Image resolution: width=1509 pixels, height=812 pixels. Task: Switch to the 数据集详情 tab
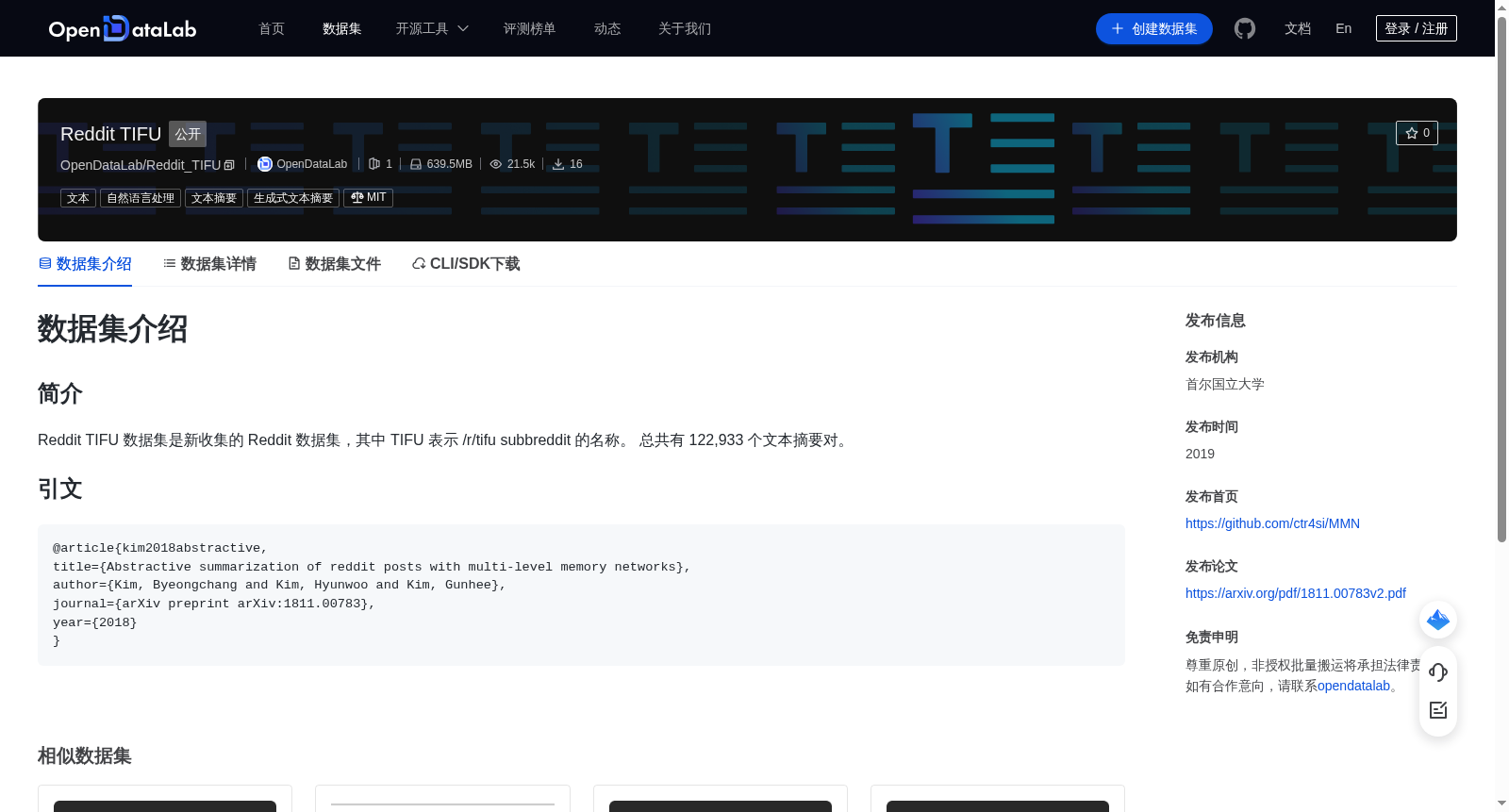pos(209,264)
